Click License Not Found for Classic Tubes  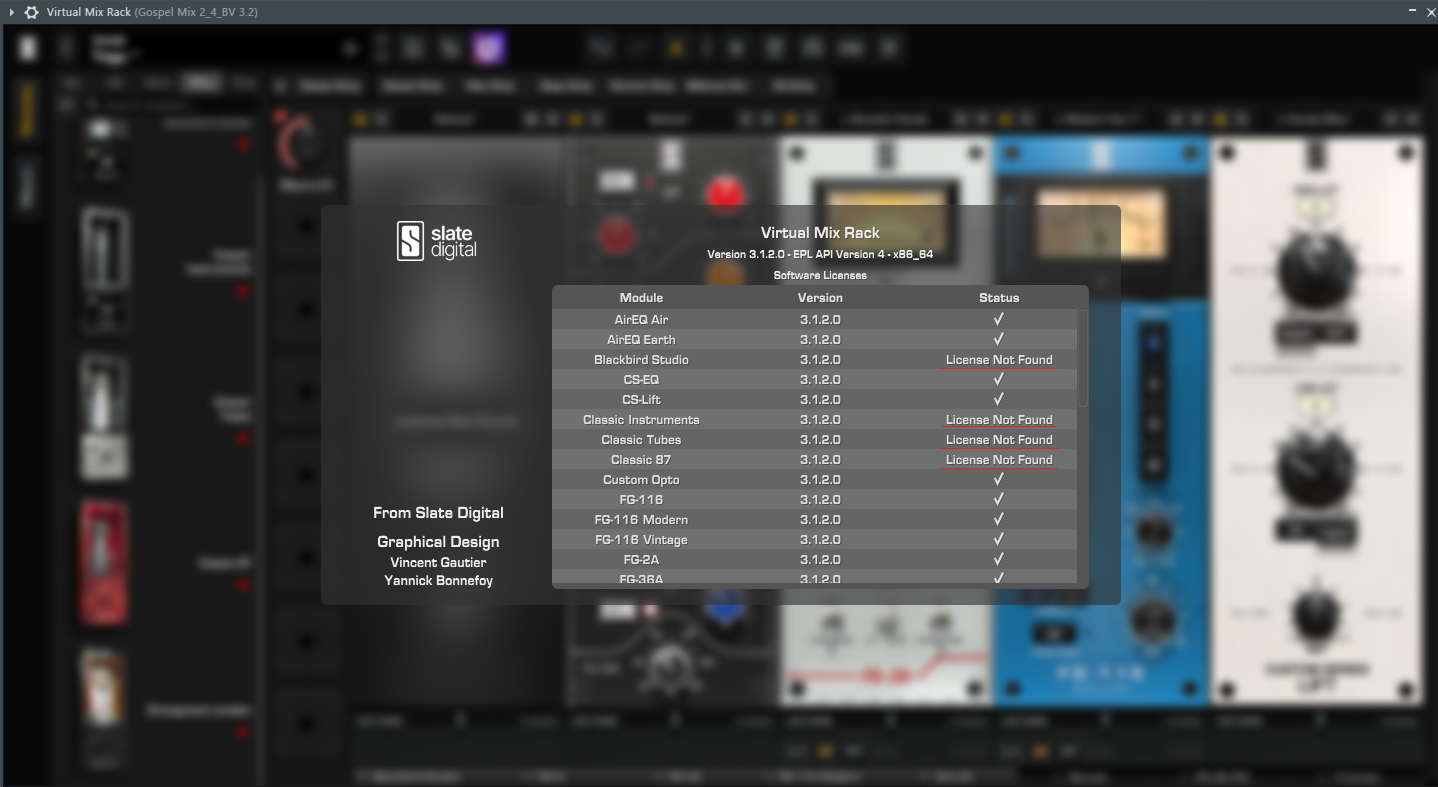coord(999,440)
